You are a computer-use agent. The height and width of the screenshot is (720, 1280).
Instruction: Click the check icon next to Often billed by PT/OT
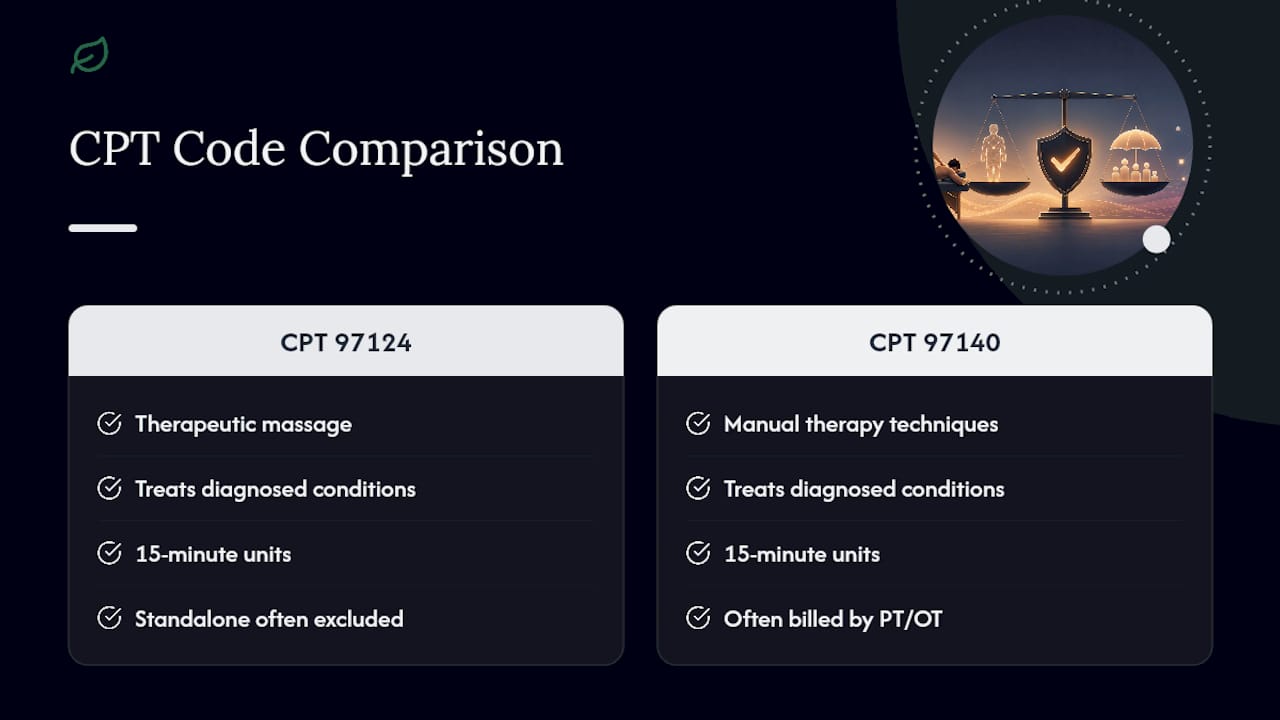698,619
